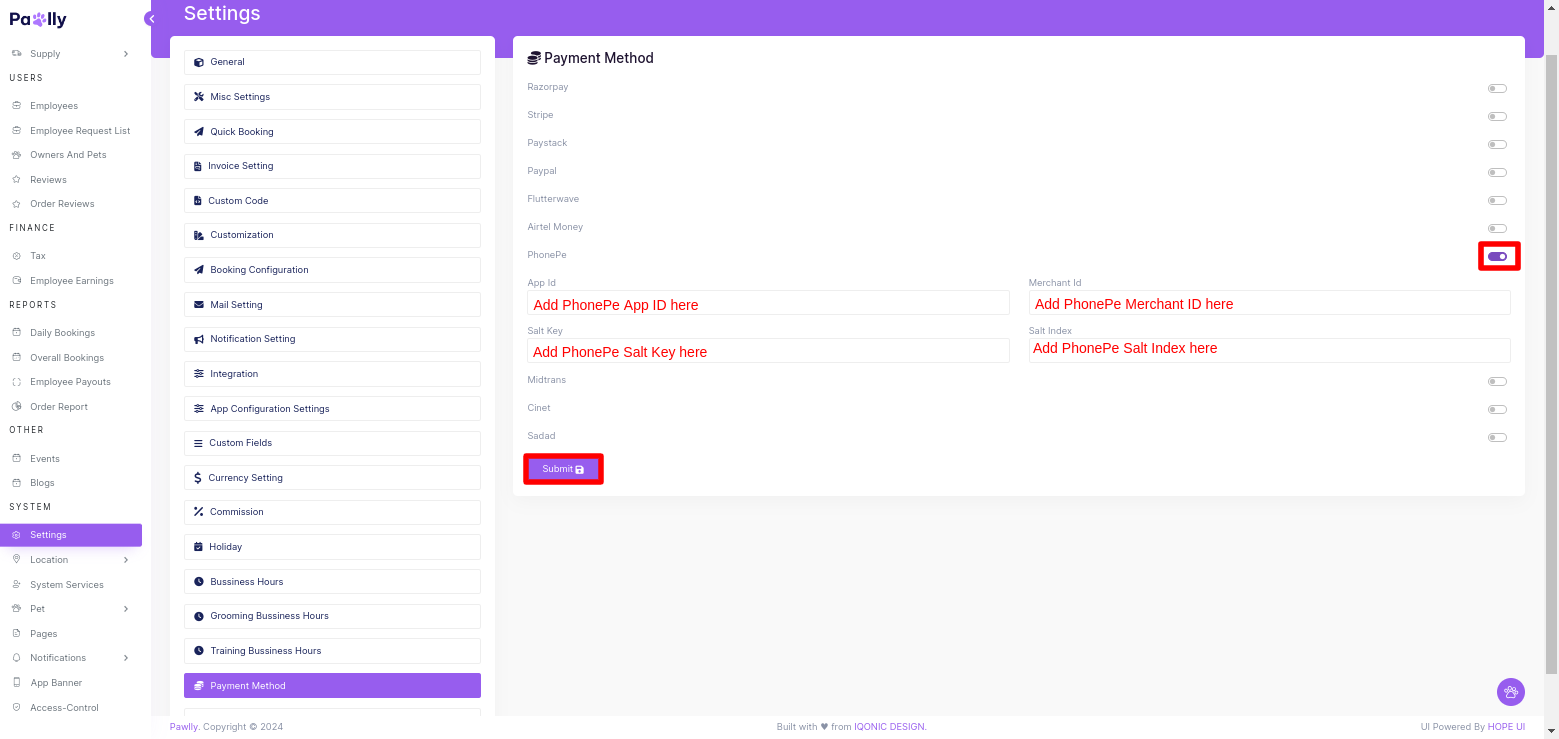Click the Invoice Setting file icon
Viewport: 1559px width, 739px height.
click(x=198, y=166)
